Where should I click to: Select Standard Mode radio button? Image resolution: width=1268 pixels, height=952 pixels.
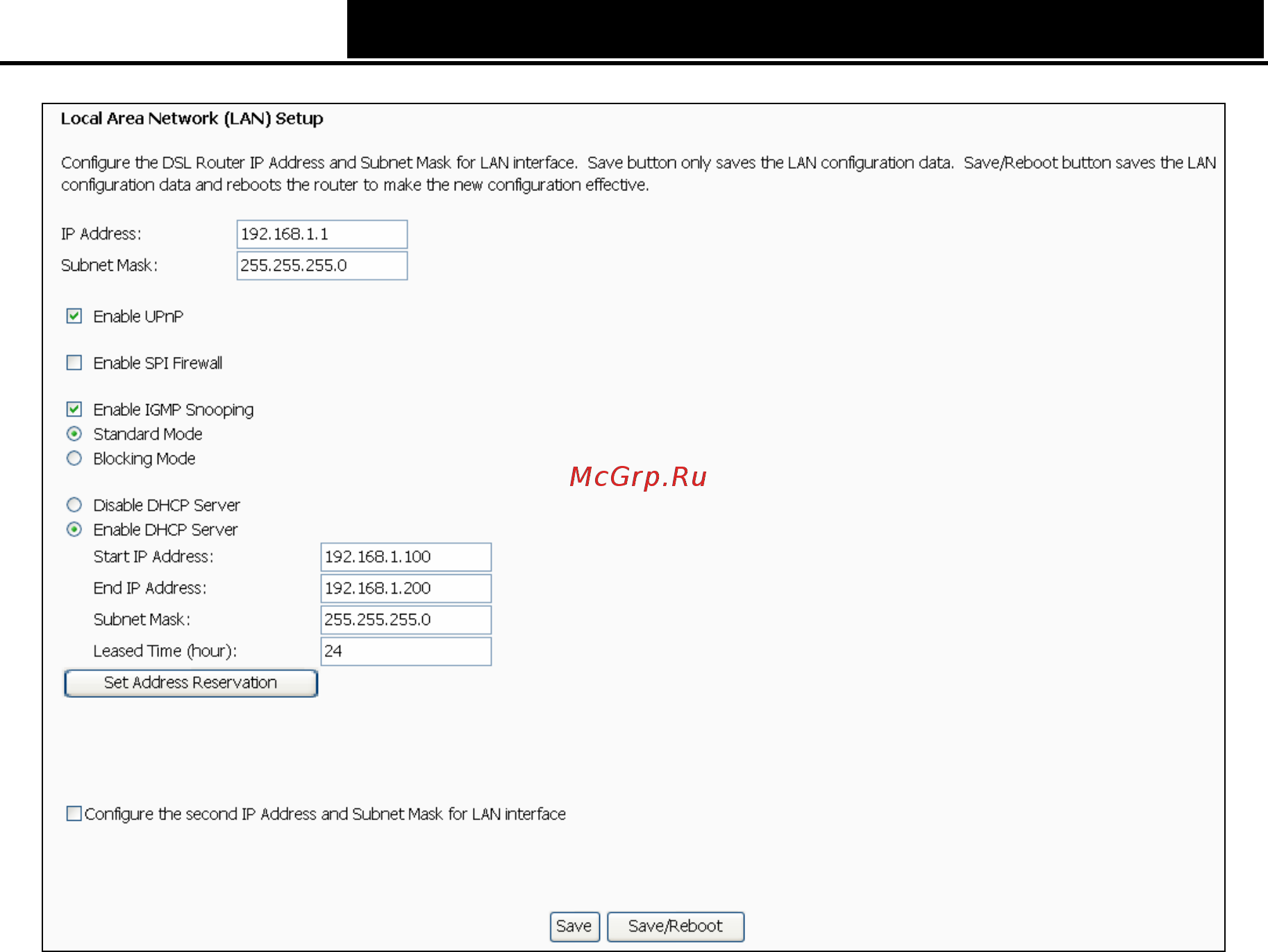click(74, 434)
